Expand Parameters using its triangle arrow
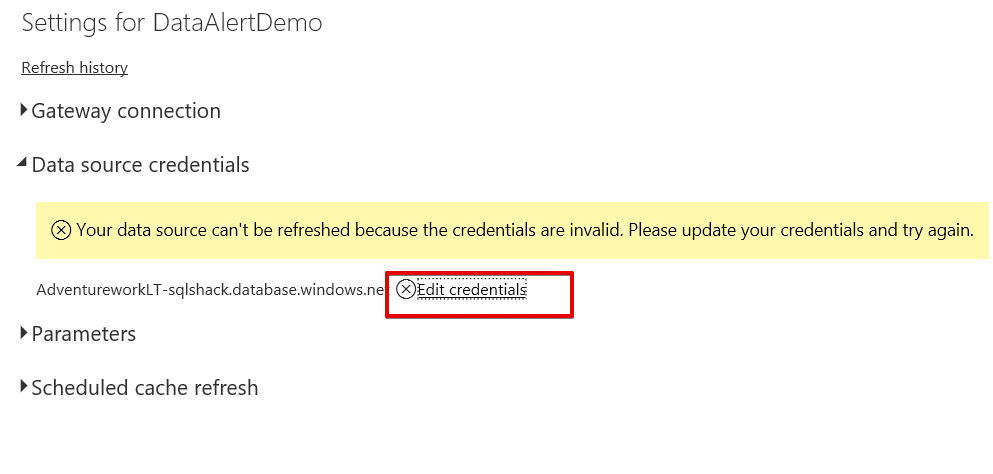The height and width of the screenshot is (474, 993). coord(24,333)
